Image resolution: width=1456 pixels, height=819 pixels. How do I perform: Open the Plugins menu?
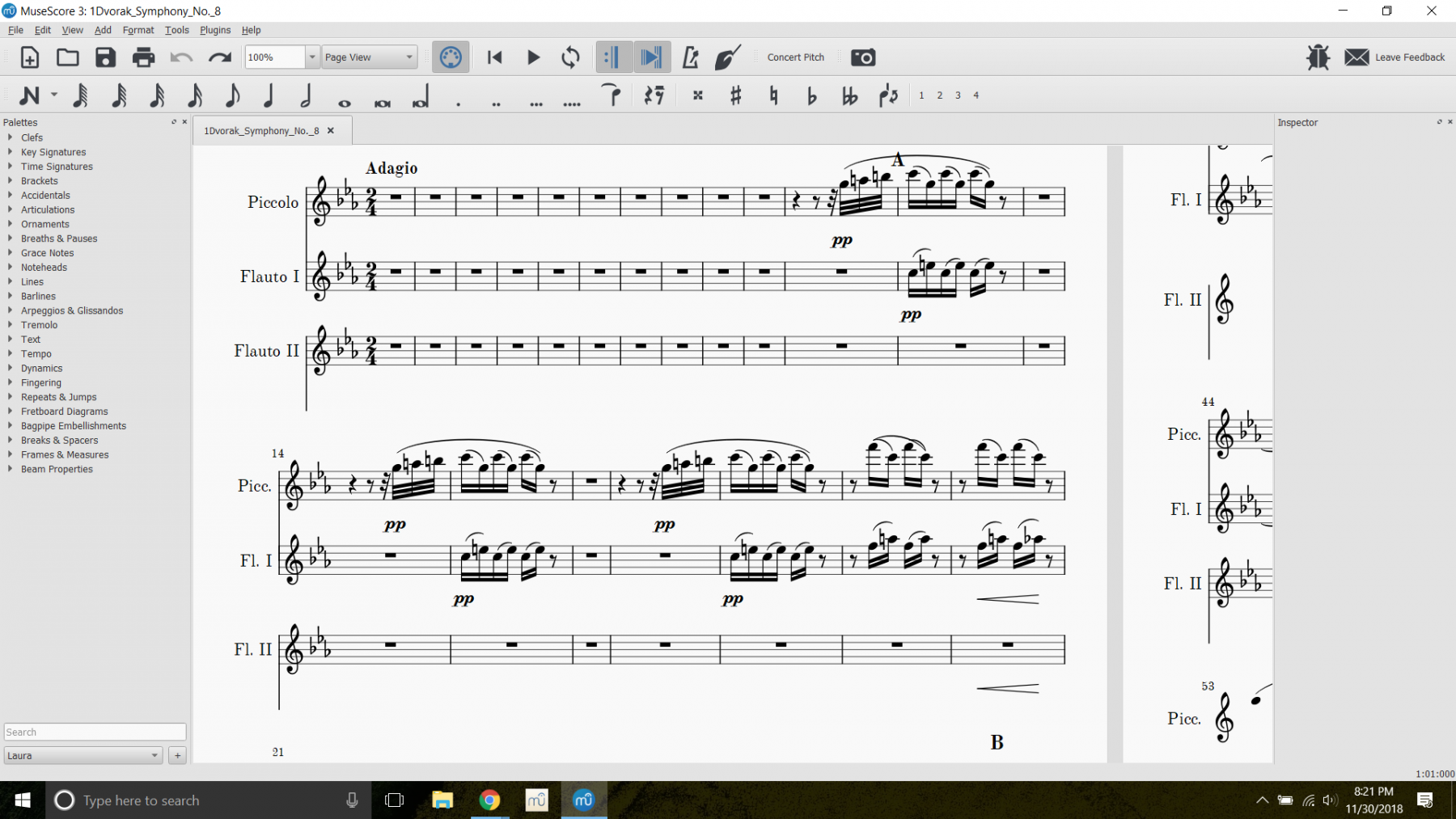pos(215,30)
